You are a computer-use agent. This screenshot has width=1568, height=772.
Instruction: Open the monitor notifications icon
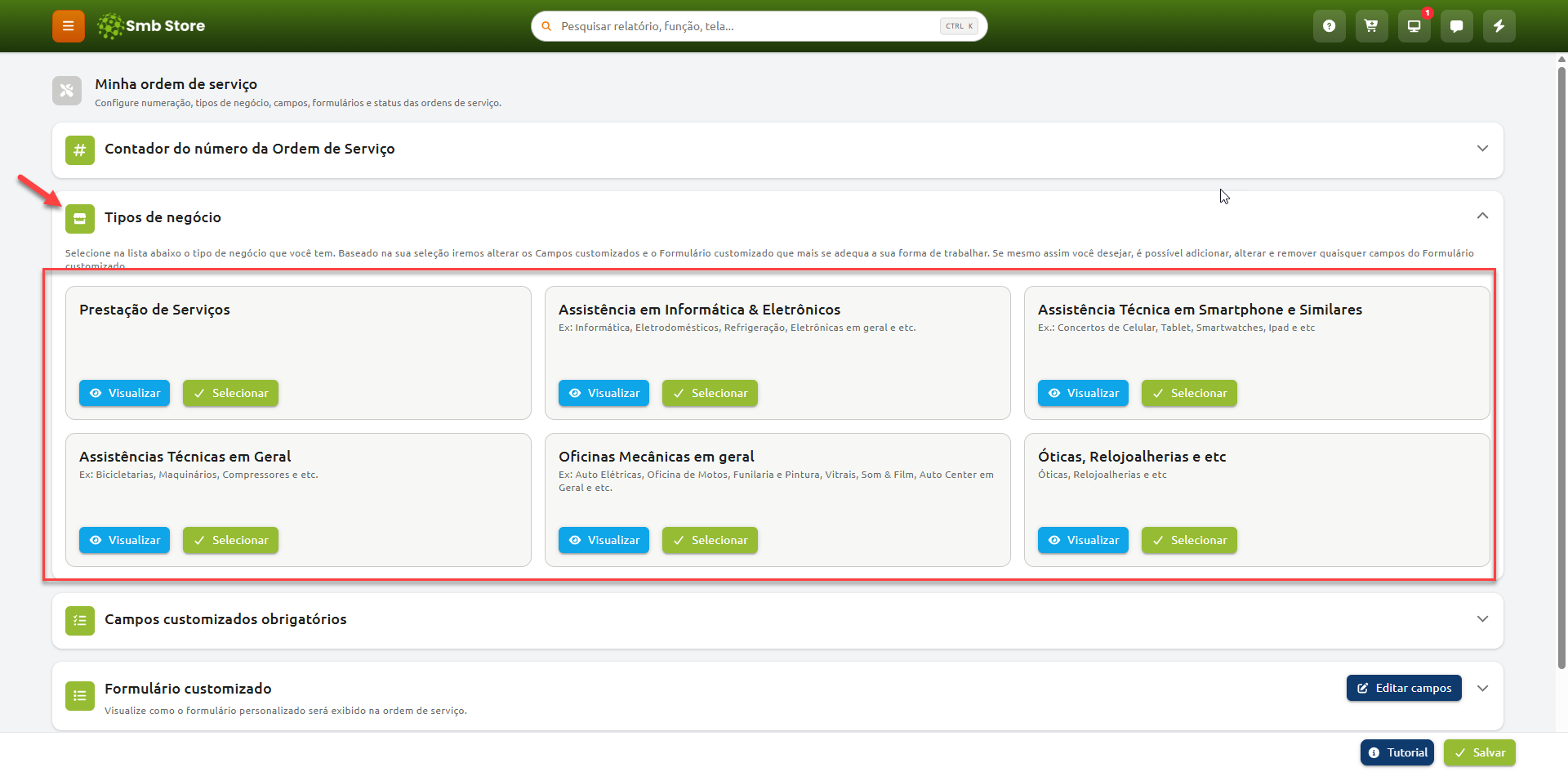1414,26
